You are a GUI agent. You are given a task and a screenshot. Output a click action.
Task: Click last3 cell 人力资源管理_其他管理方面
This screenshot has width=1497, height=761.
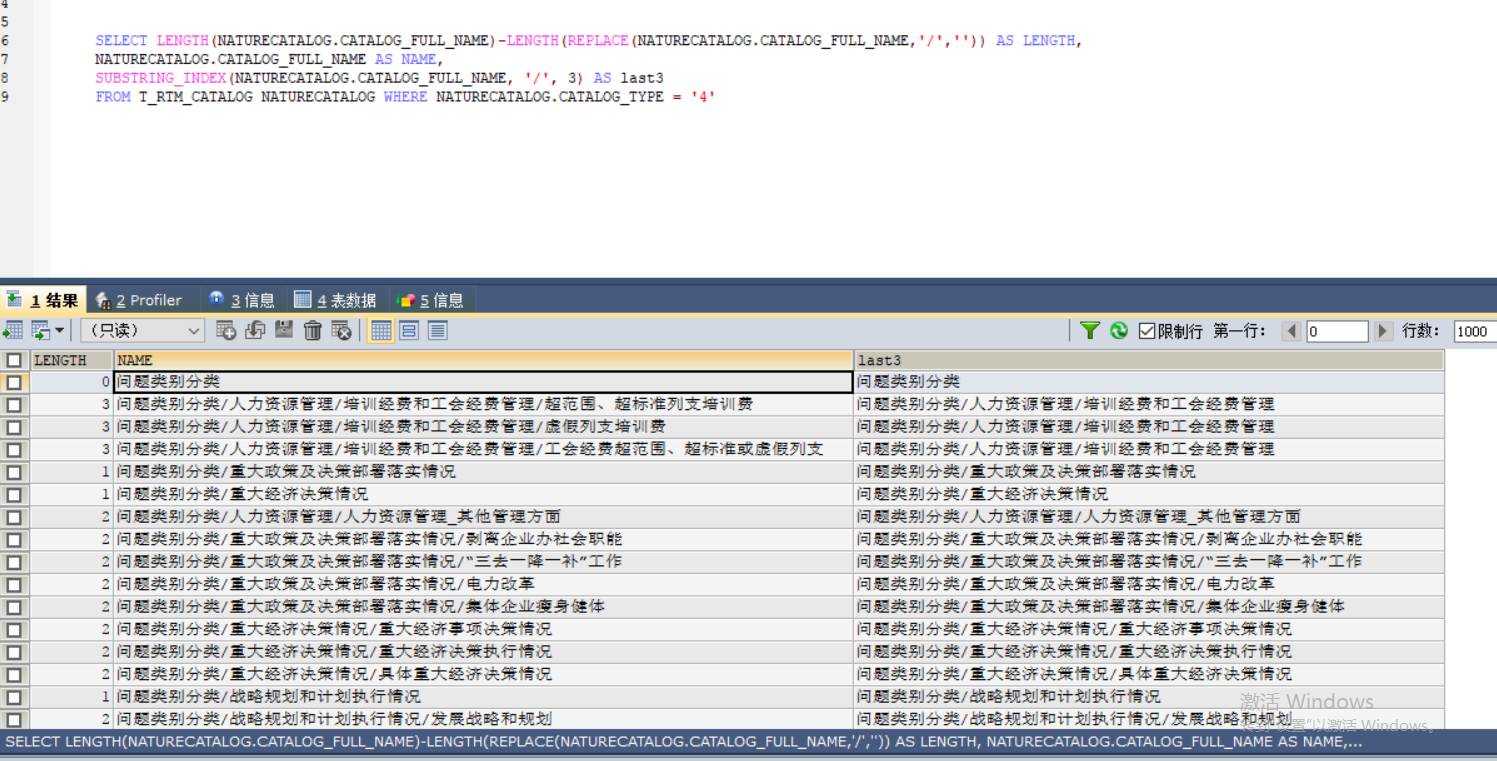[1149, 517]
